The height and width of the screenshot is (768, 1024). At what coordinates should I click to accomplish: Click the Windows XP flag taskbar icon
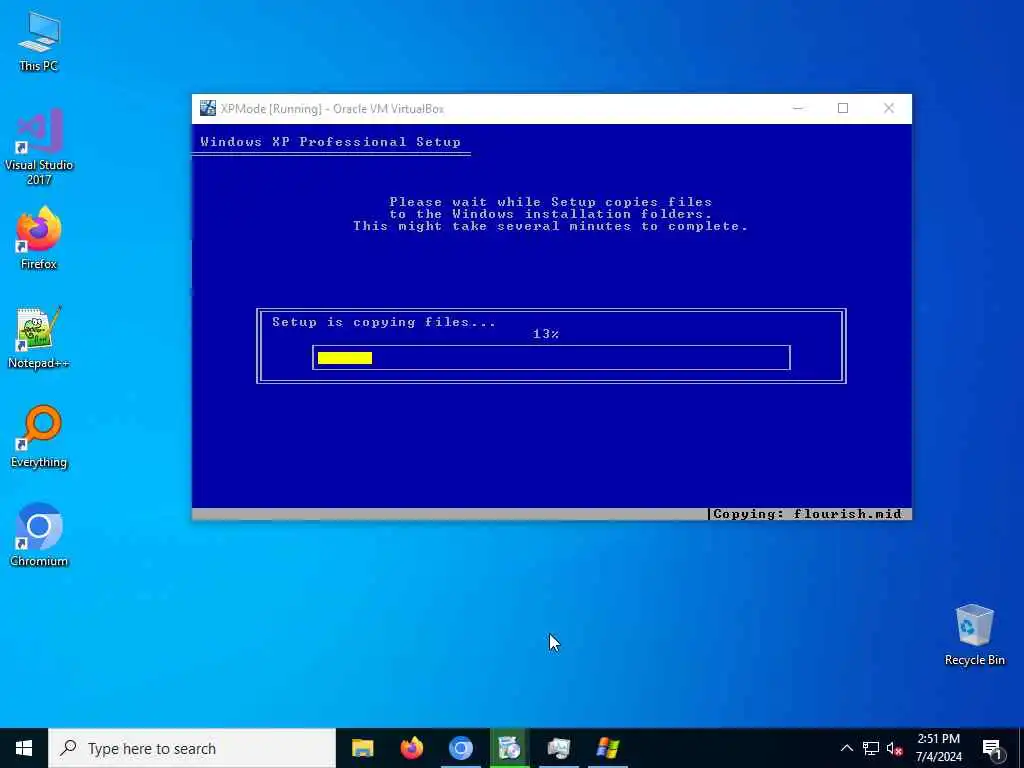[607, 748]
